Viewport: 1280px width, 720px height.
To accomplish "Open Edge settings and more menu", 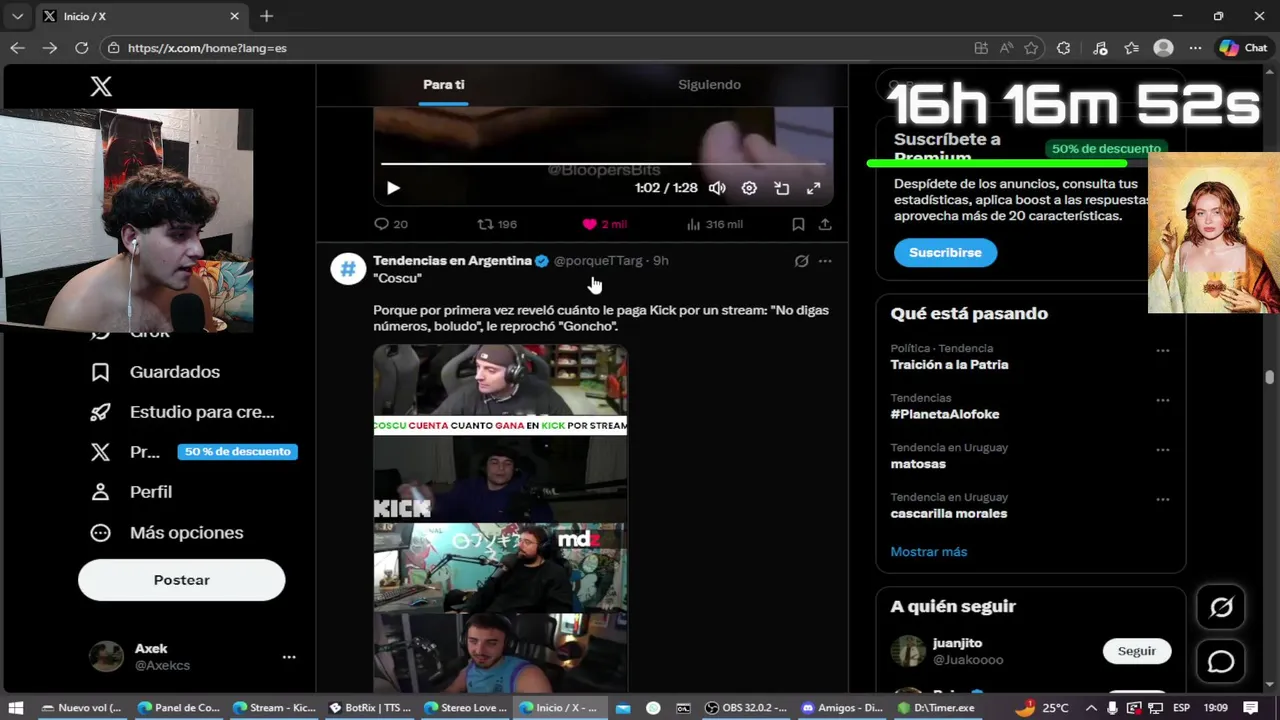I will pyautogui.click(x=1195, y=48).
